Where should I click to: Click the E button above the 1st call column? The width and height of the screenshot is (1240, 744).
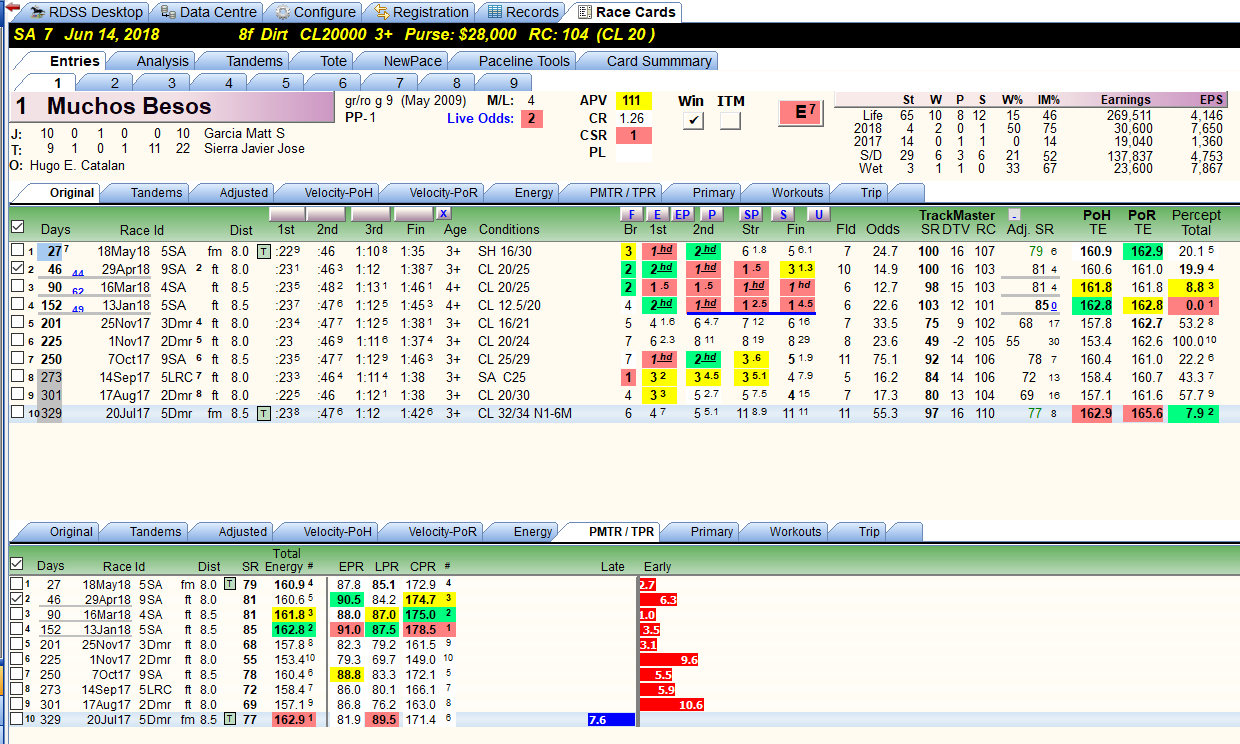point(656,214)
